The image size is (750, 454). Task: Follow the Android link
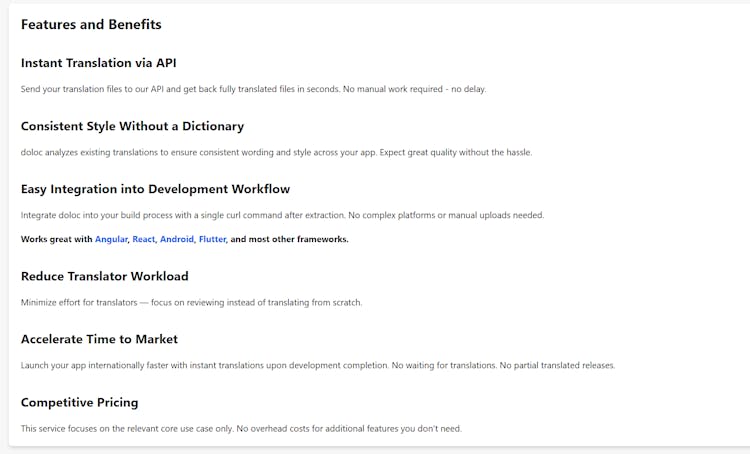click(176, 239)
